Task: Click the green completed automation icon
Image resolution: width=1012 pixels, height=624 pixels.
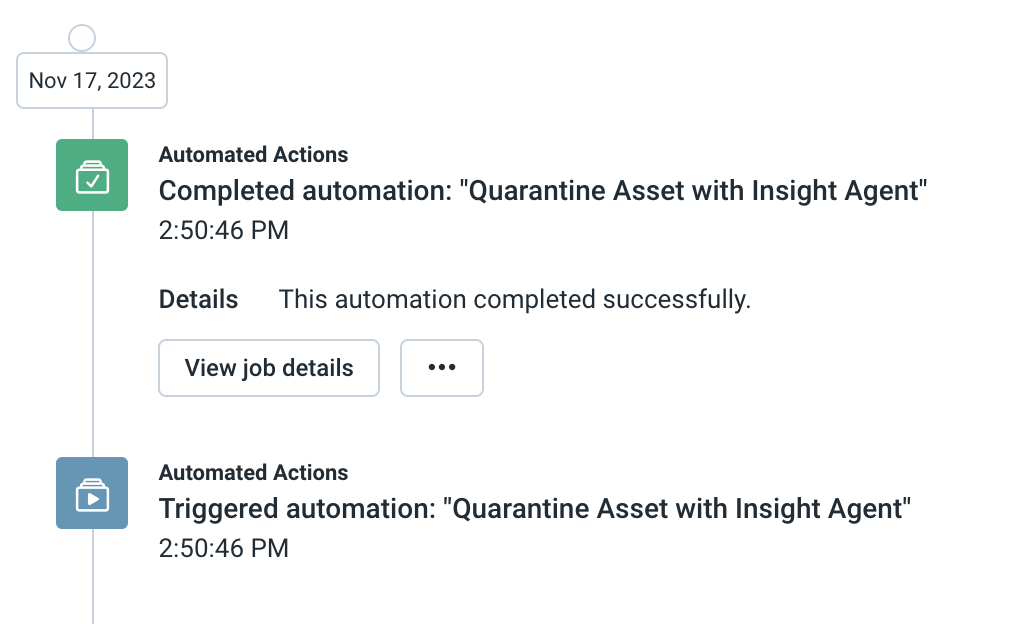Action: point(92,175)
